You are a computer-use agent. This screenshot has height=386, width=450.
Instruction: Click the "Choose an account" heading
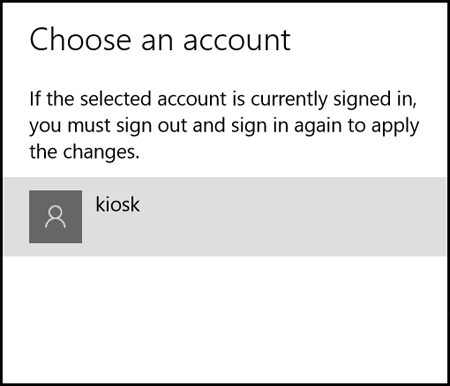click(160, 40)
